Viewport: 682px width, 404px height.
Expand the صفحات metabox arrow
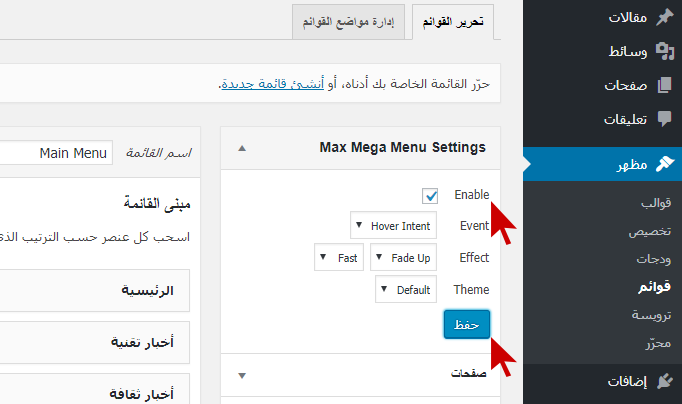tap(242, 375)
